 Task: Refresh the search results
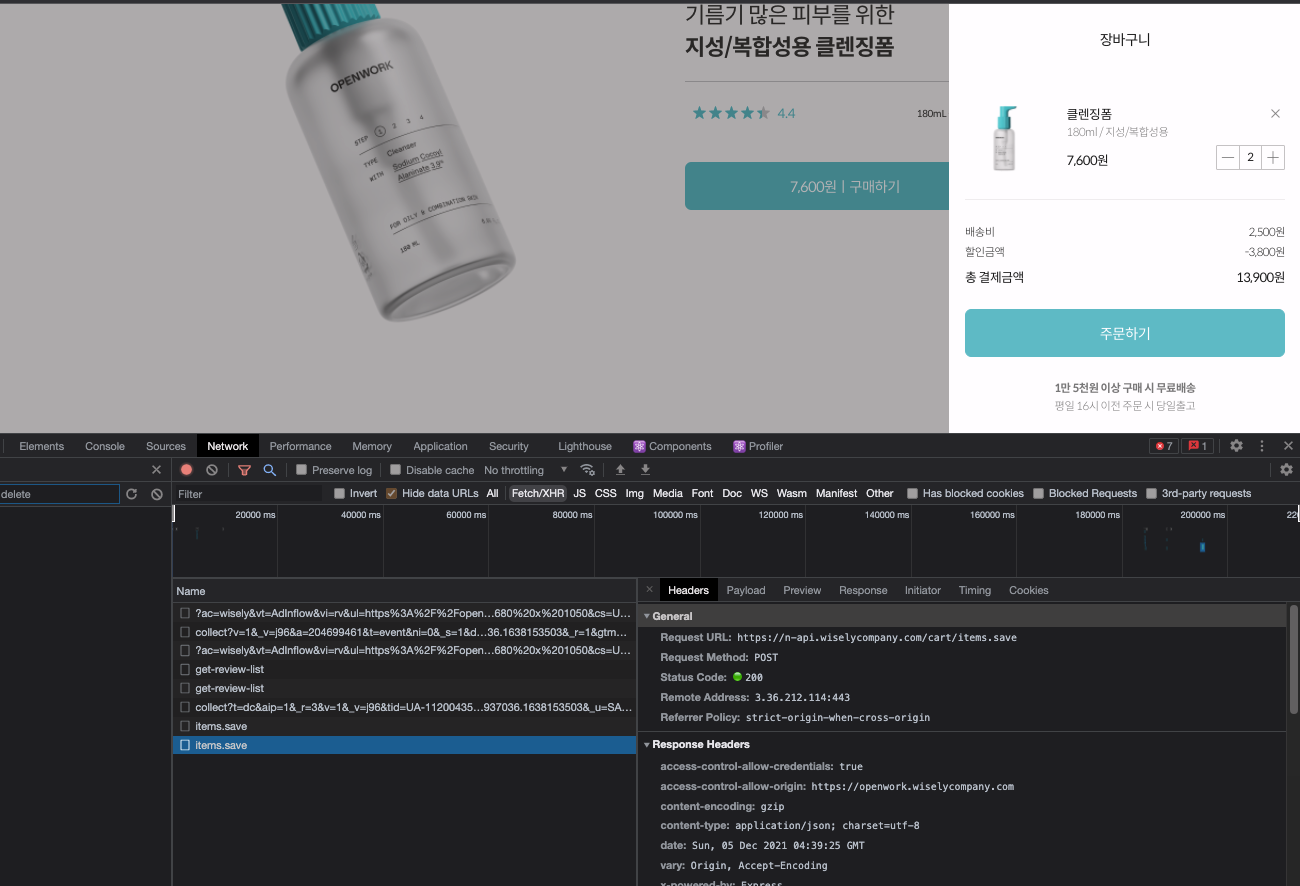[x=131, y=494]
